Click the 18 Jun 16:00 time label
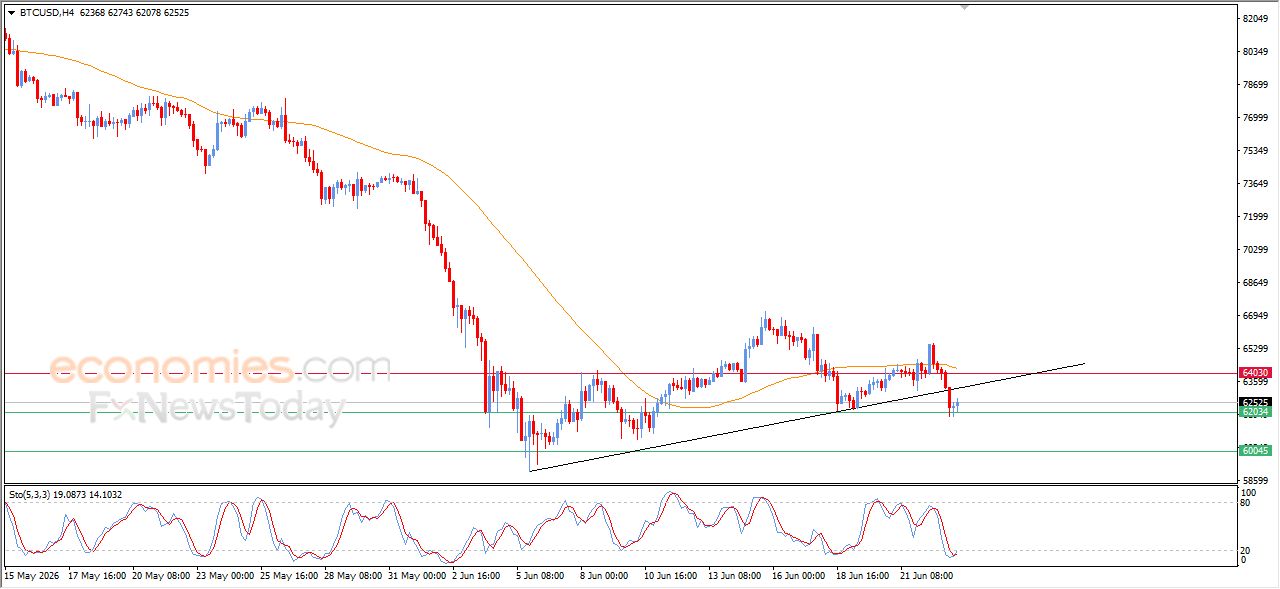Viewport: 1280px width, 589px height. pos(865,576)
